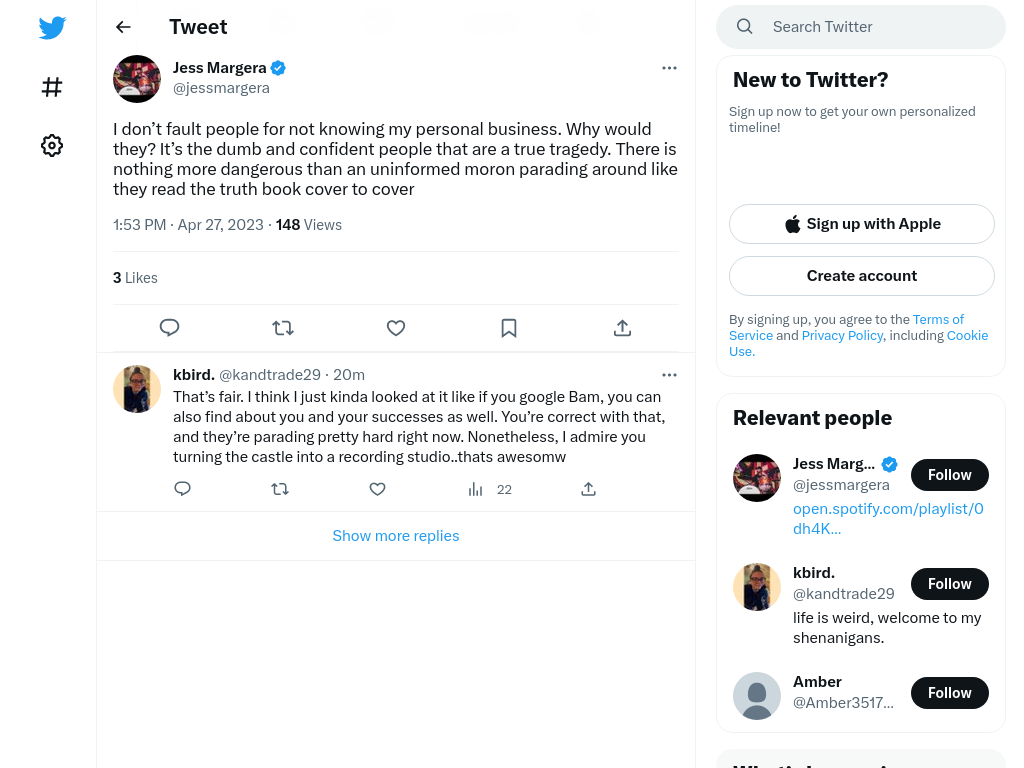The height and width of the screenshot is (768, 1024).
Task: Show more replies
Action: pyautogui.click(x=396, y=536)
